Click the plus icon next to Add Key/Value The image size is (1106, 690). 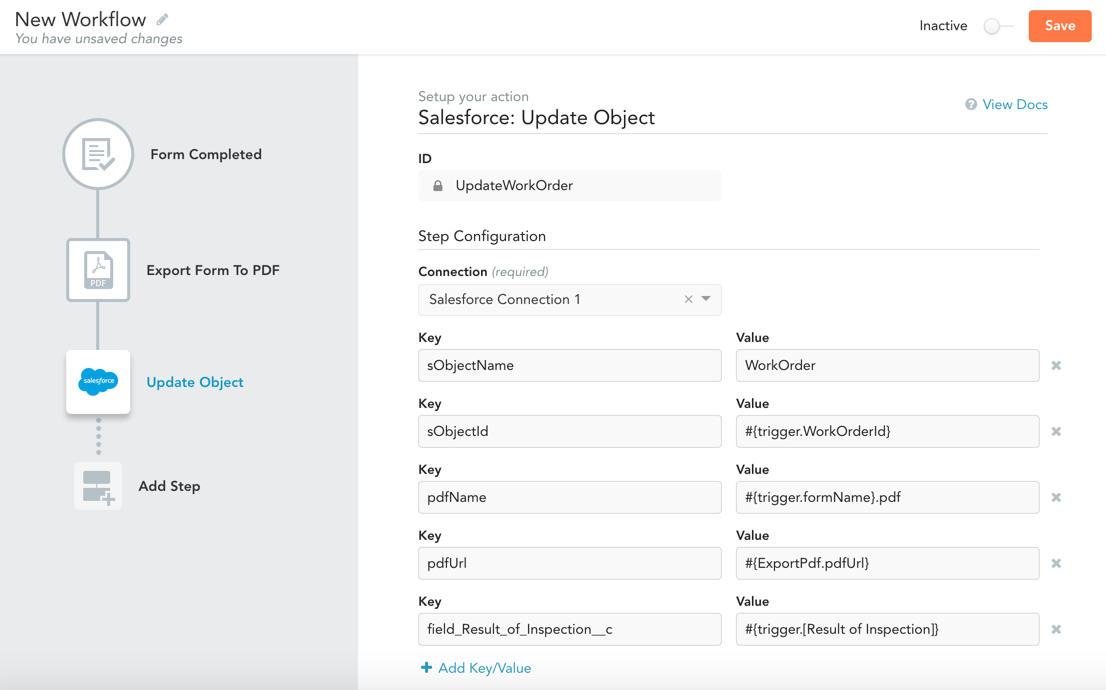point(426,667)
